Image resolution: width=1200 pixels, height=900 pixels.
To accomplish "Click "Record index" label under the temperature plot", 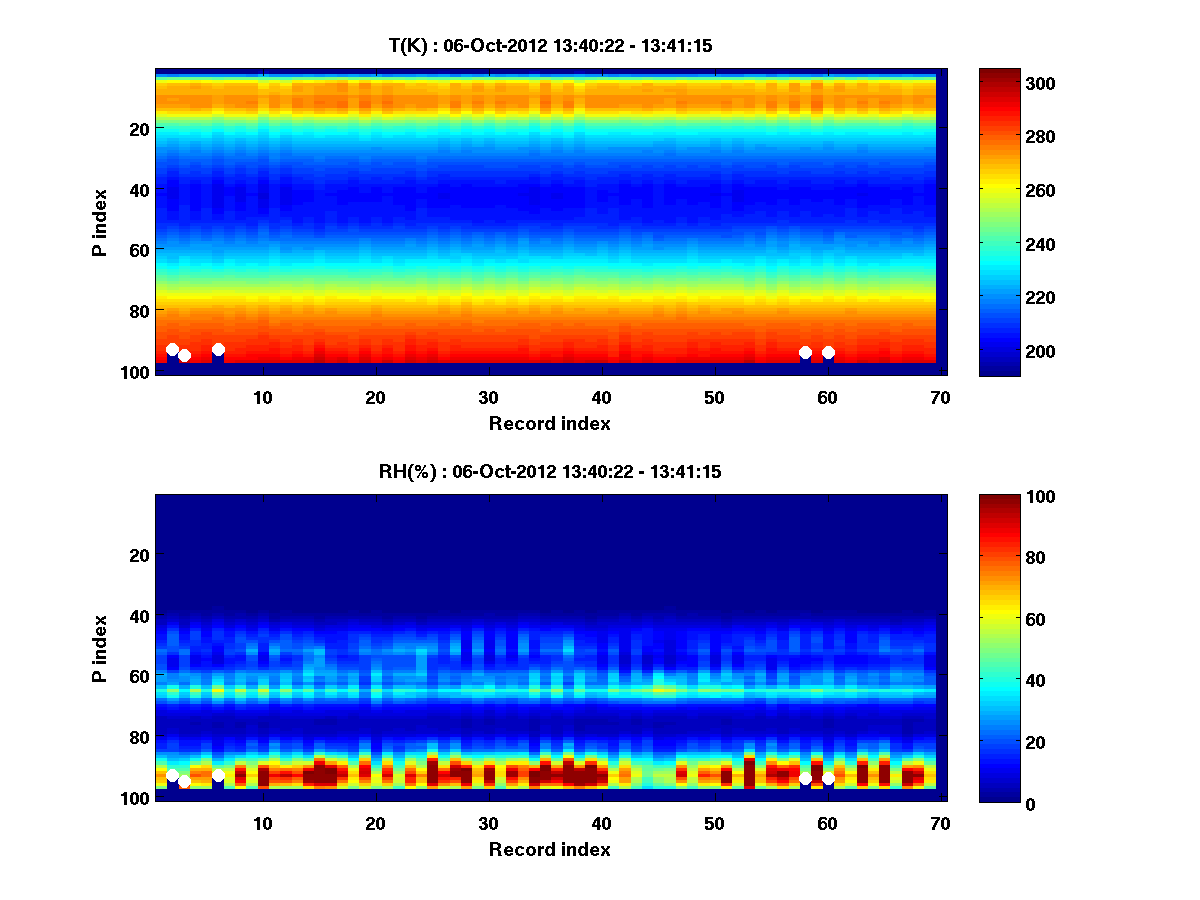I will (549, 423).
